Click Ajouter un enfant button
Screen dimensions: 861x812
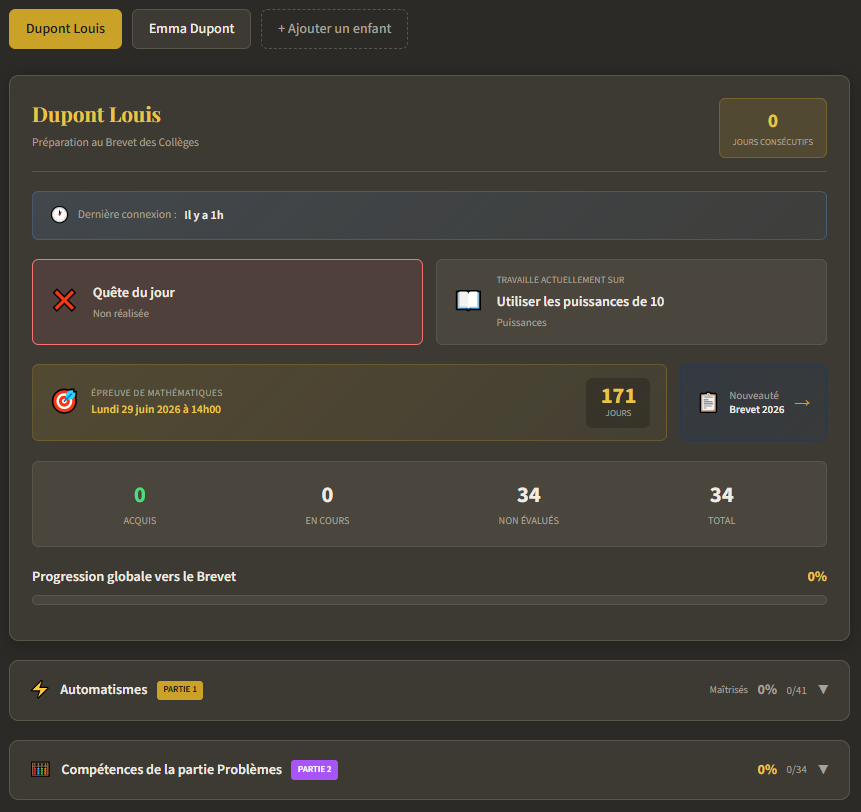click(x=334, y=29)
